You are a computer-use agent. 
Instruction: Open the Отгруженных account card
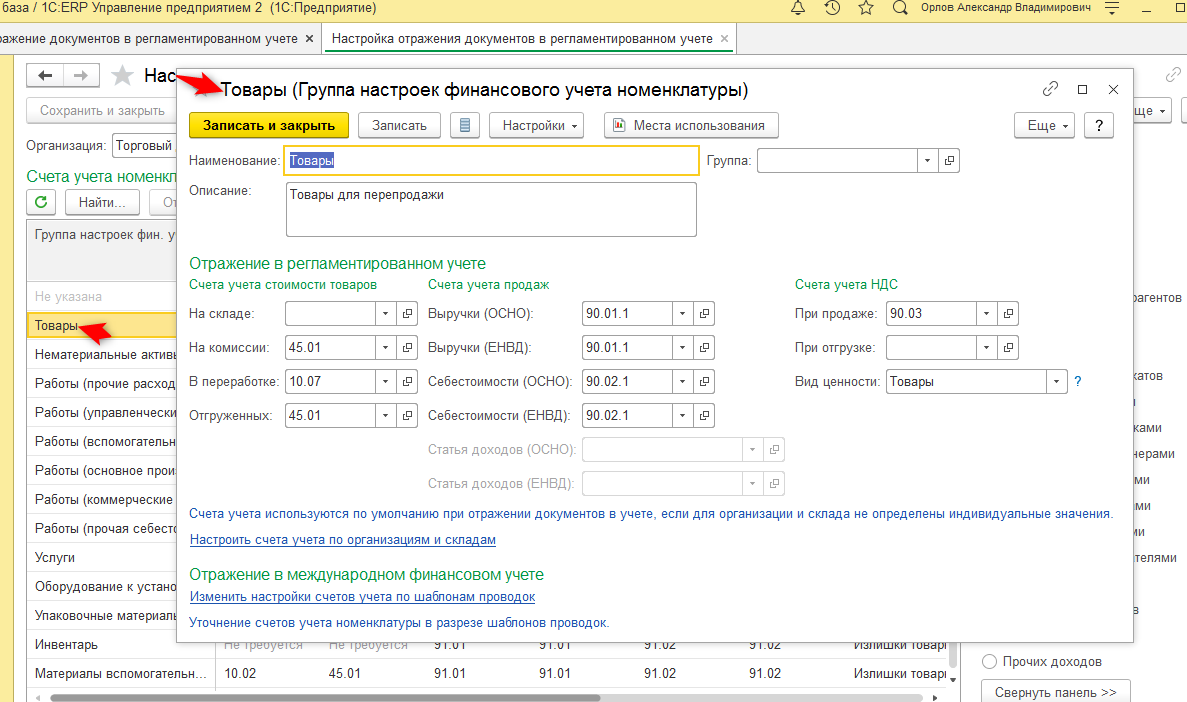(407, 416)
